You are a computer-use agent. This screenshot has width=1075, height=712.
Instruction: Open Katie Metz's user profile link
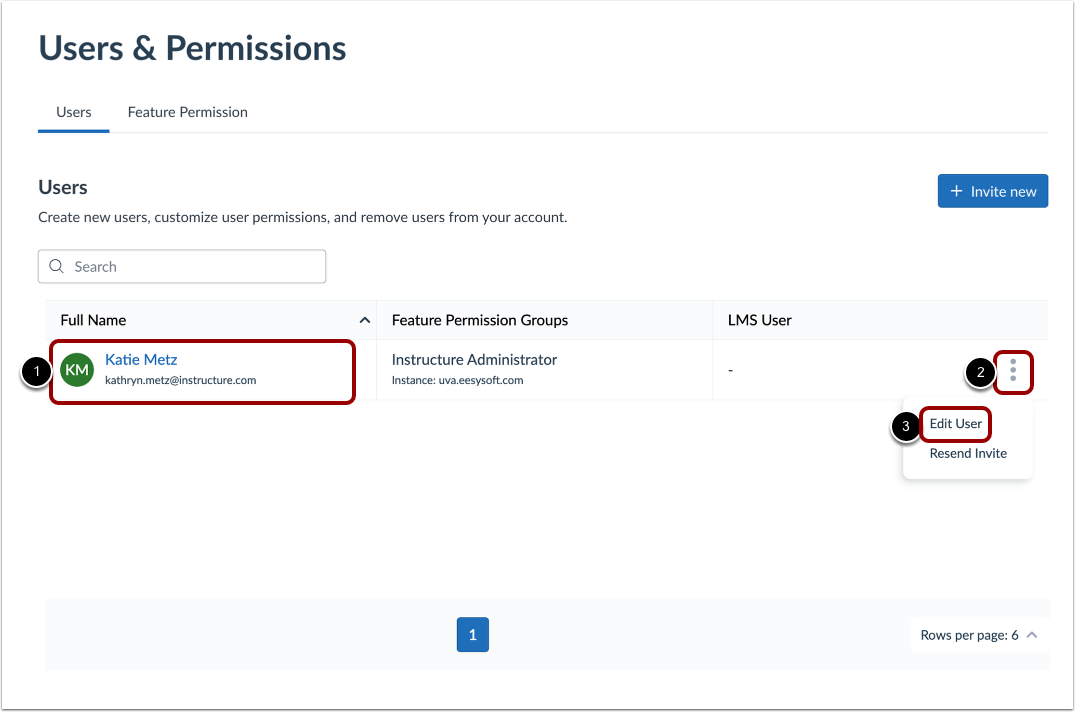[140, 359]
